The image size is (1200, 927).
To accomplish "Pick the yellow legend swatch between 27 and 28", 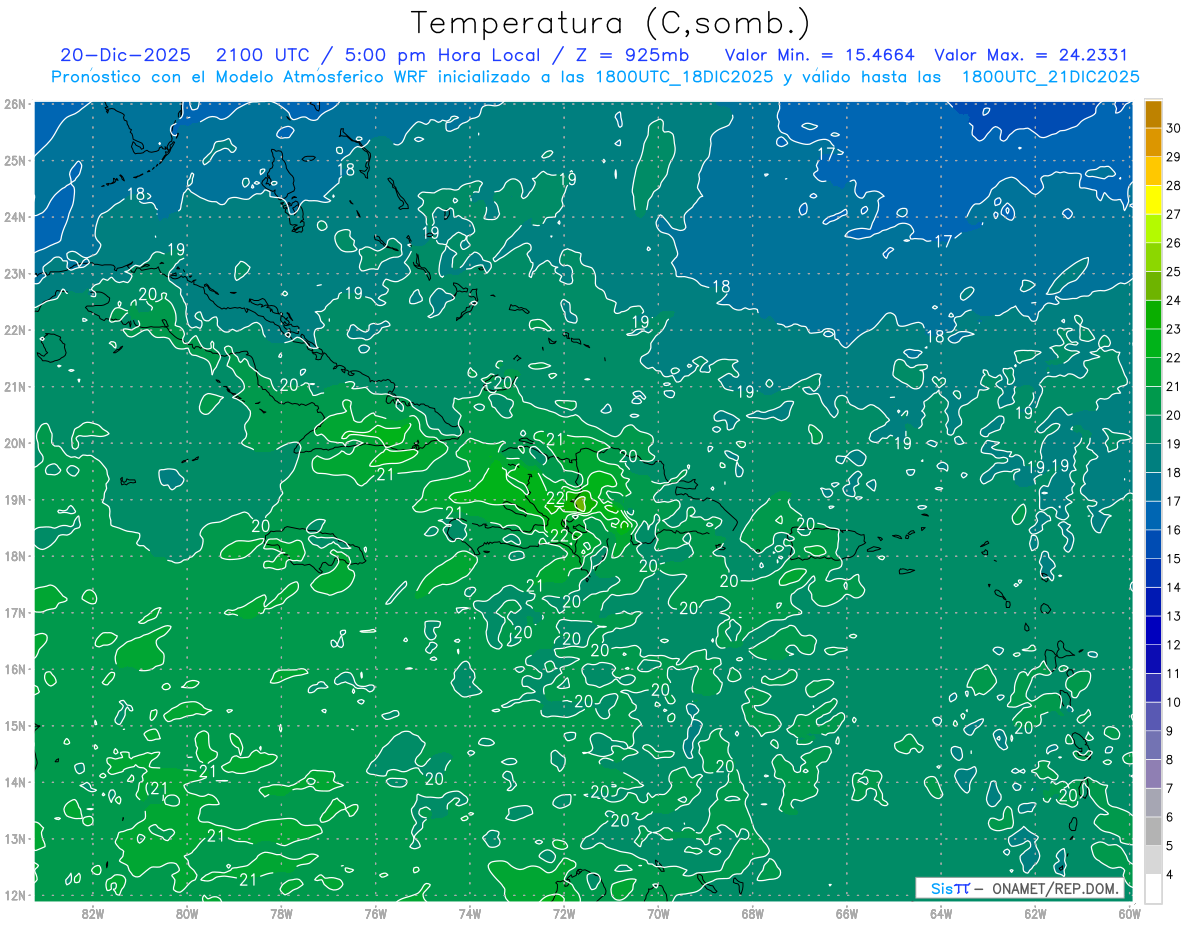I will 1153,200.
